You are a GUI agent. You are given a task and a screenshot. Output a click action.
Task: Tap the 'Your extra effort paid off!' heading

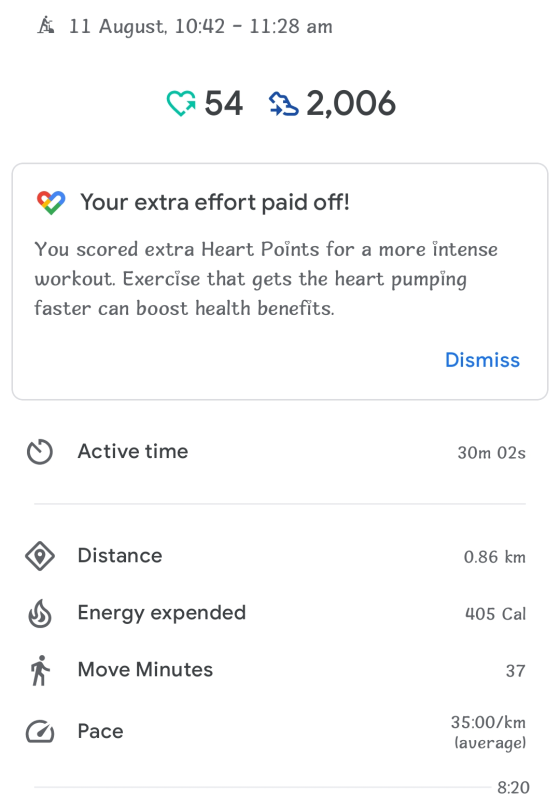pos(215,203)
